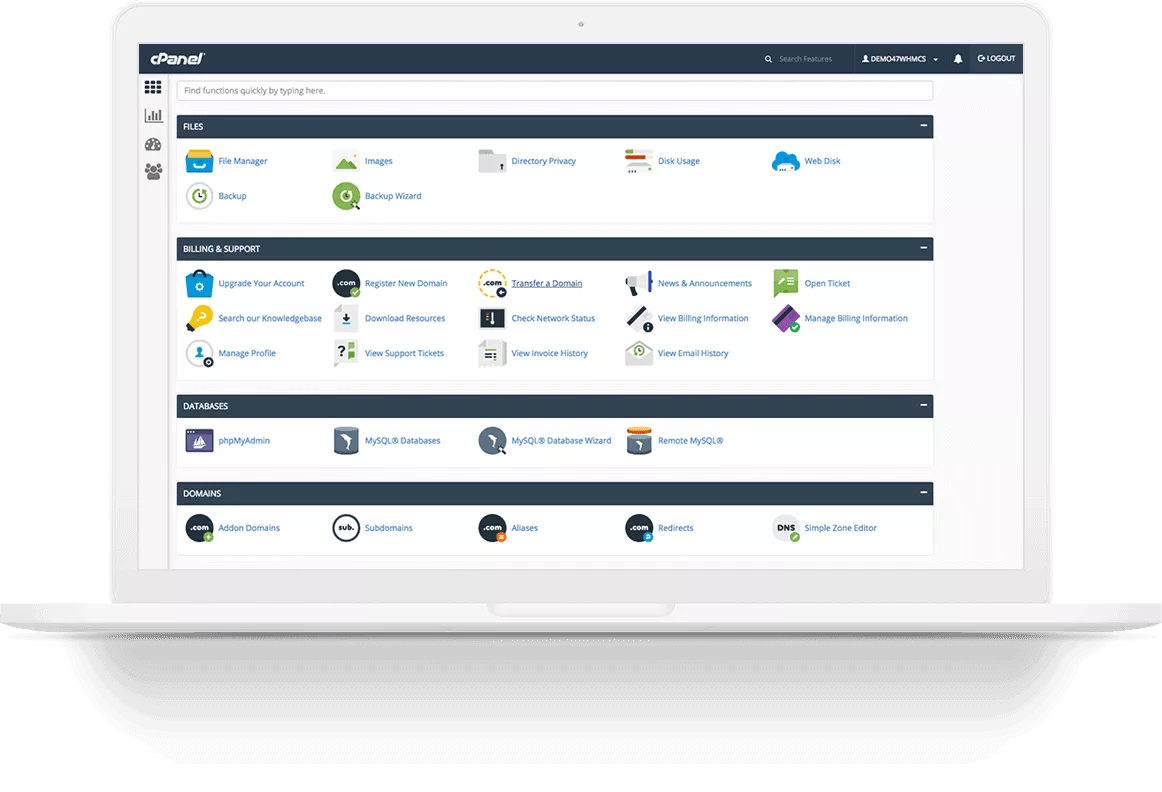
Task: Open the Simple Zone Editor DNS icon
Action: point(787,528)
